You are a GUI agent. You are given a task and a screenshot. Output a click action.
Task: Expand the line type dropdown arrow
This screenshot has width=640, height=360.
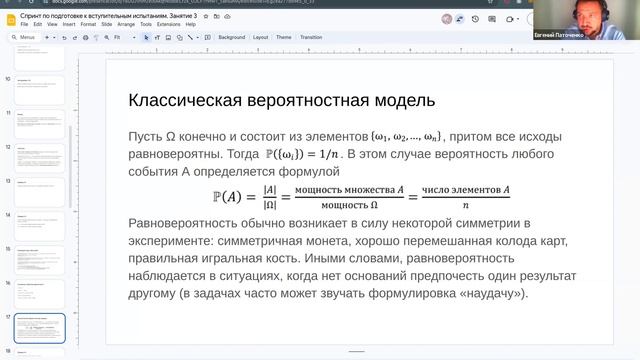point(198,37)
